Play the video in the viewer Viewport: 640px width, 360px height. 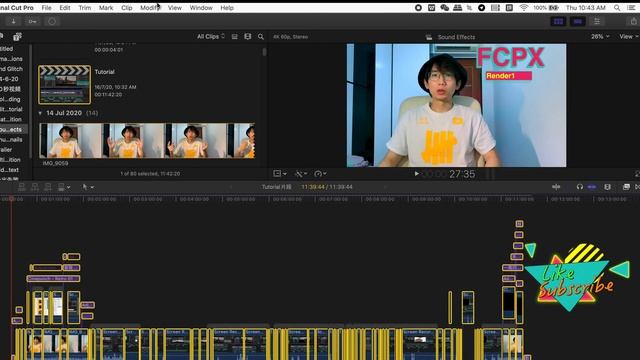(416, 173)
